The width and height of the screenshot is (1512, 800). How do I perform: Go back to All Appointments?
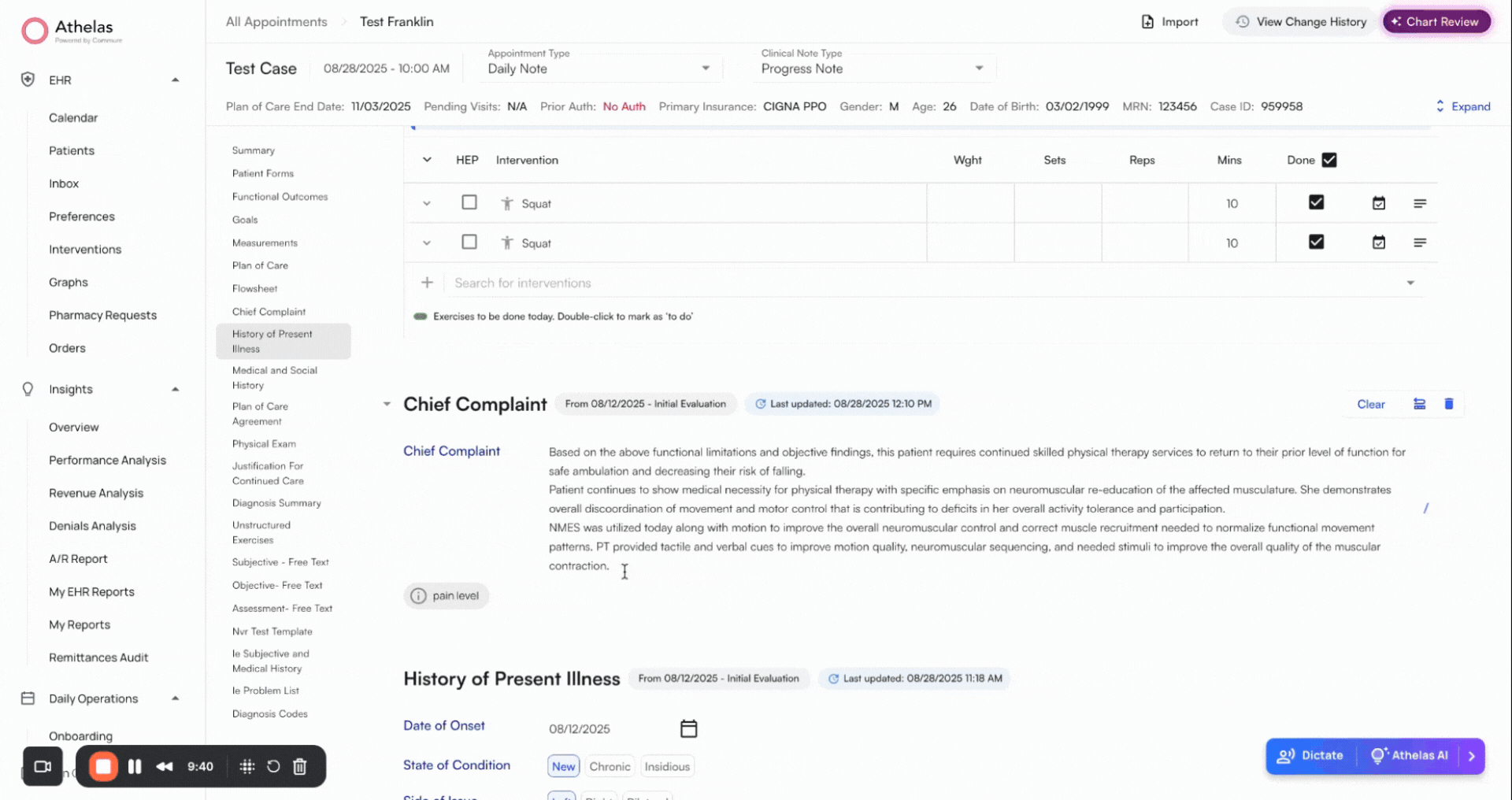(276, 22)
